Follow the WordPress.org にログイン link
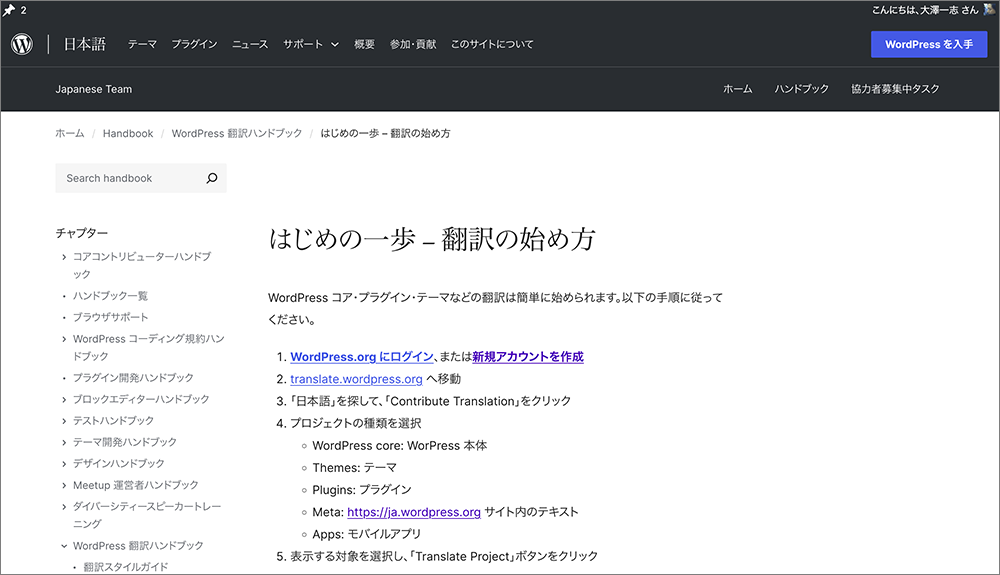The image size is (1000, 575). pyautogui.click(x=362, y=357)
